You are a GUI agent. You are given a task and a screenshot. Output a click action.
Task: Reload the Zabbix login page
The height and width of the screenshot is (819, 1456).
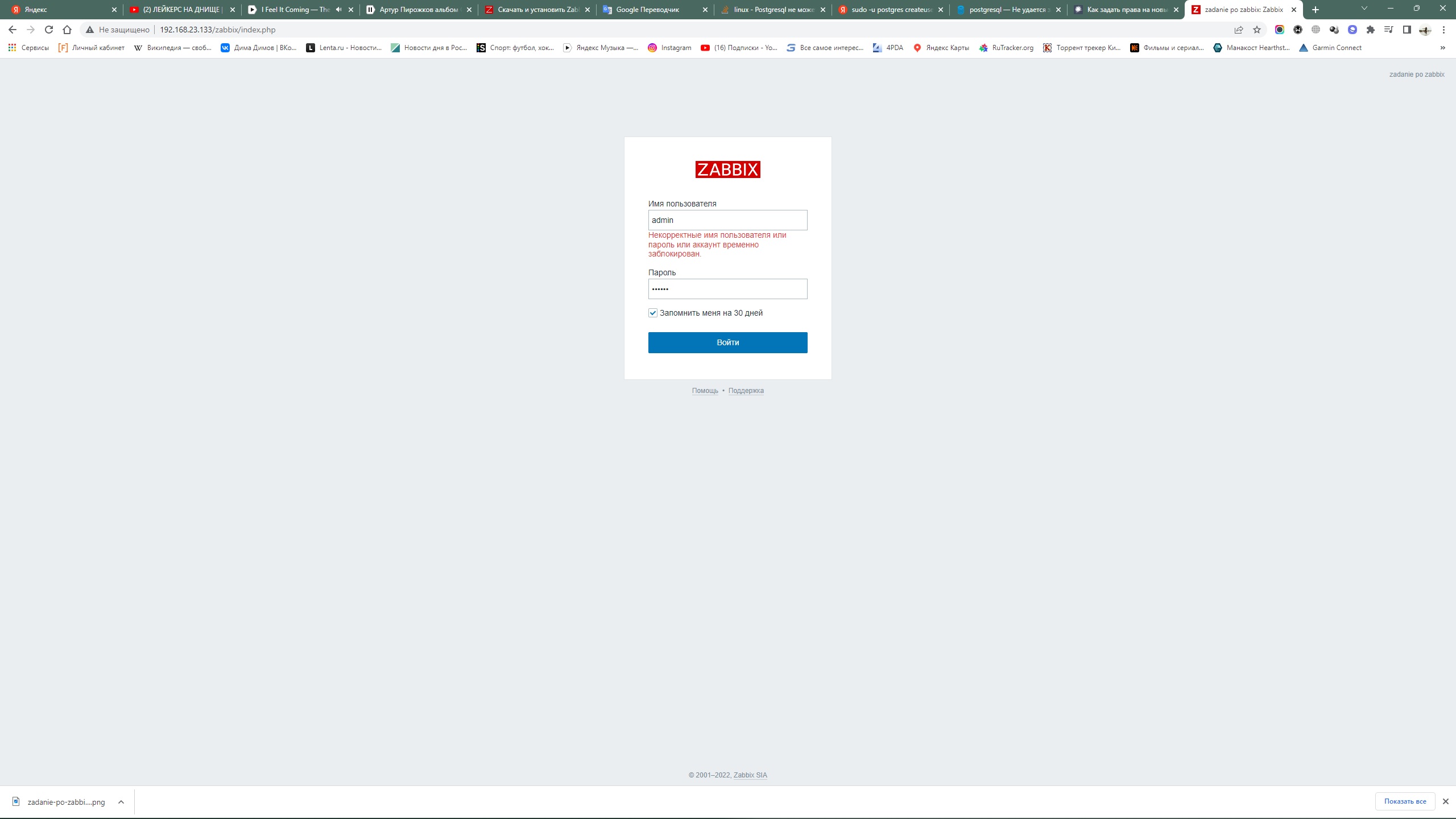coord(49,30)
